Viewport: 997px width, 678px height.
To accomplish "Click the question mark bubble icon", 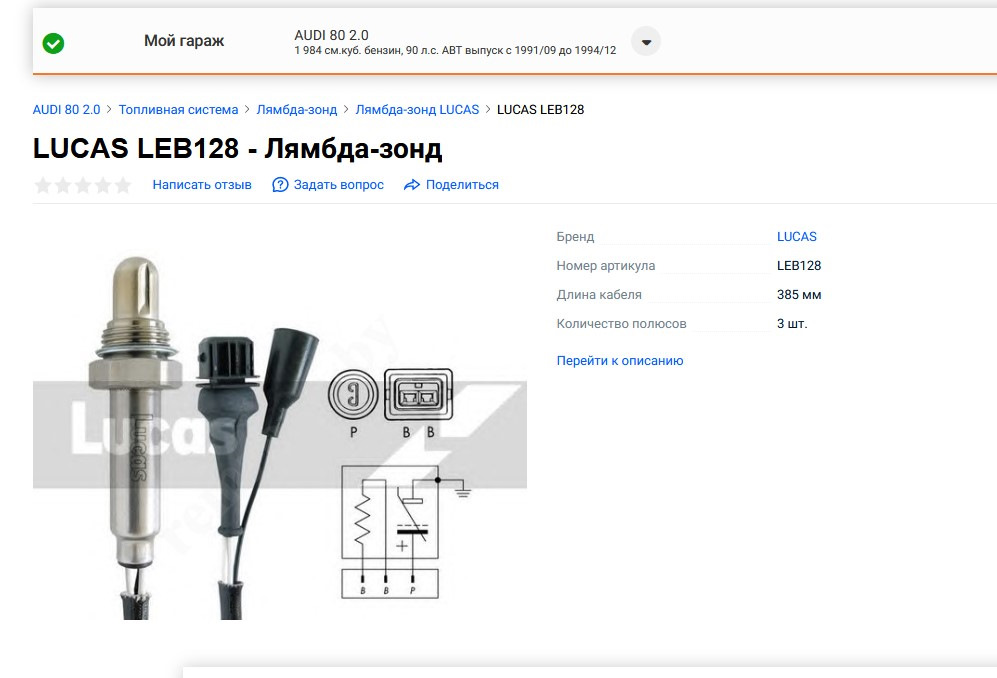I will (280, 184).
